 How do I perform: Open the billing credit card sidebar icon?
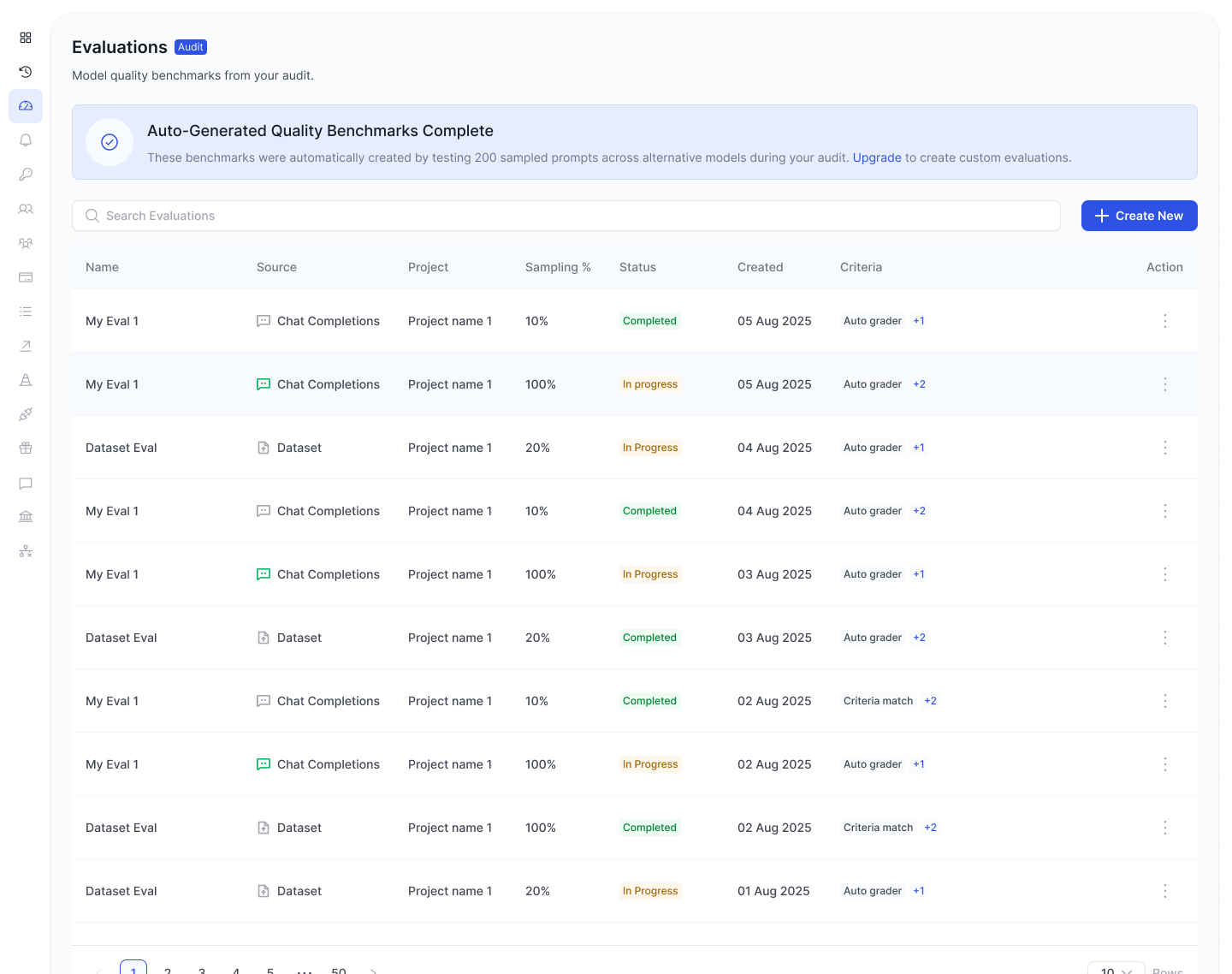point(26,277)
